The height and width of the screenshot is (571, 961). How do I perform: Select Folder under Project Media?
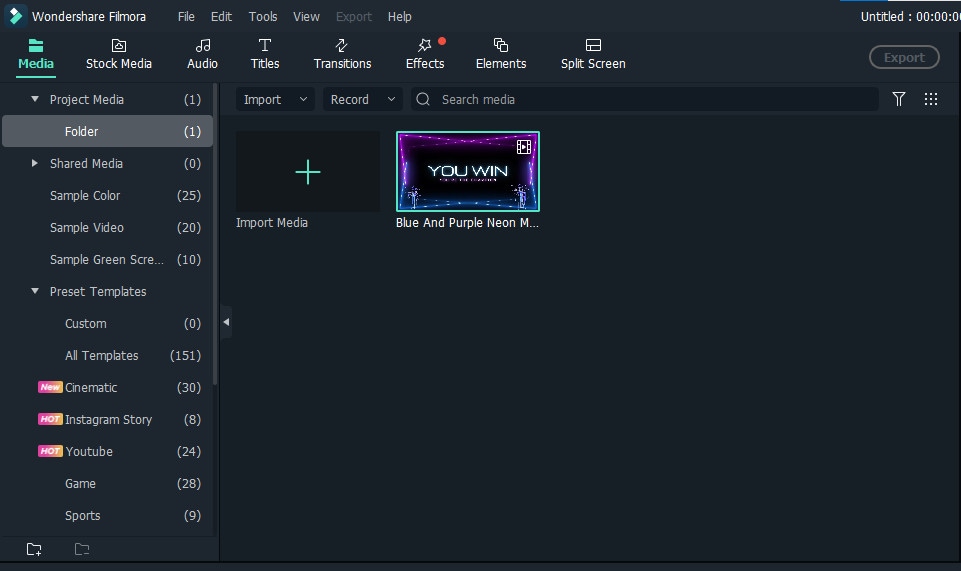[x=107, y=131]
